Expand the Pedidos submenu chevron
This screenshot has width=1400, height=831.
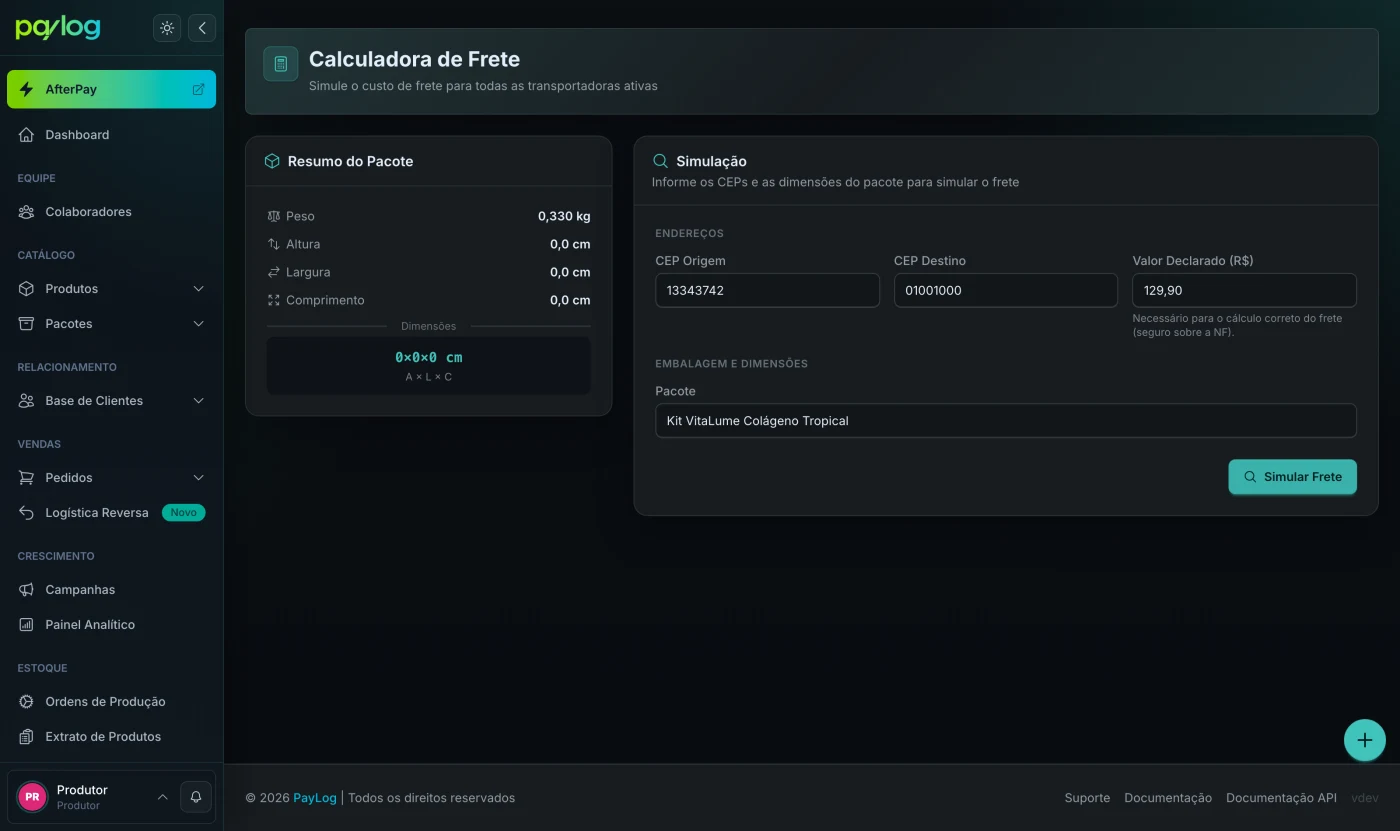coord(198,478)
